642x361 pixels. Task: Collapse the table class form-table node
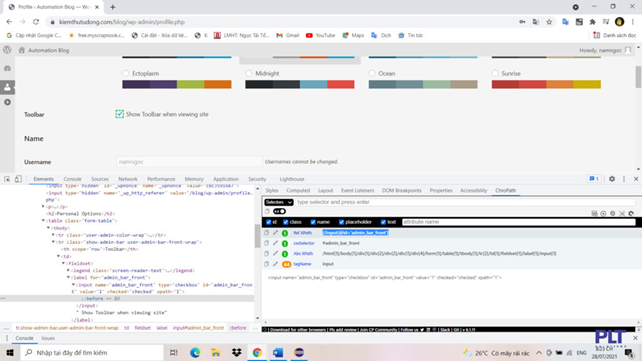coord(43,221)
